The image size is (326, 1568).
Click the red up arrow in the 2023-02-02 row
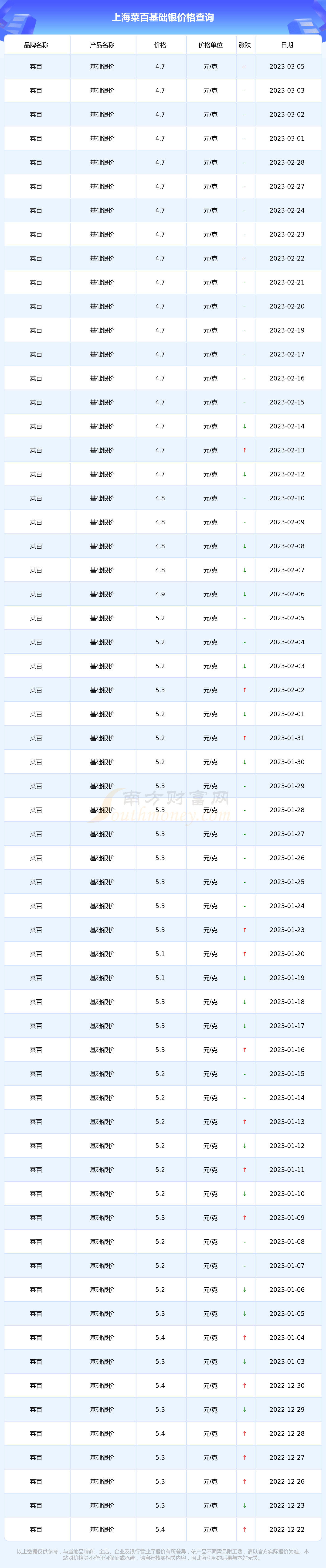pos(244,690)
